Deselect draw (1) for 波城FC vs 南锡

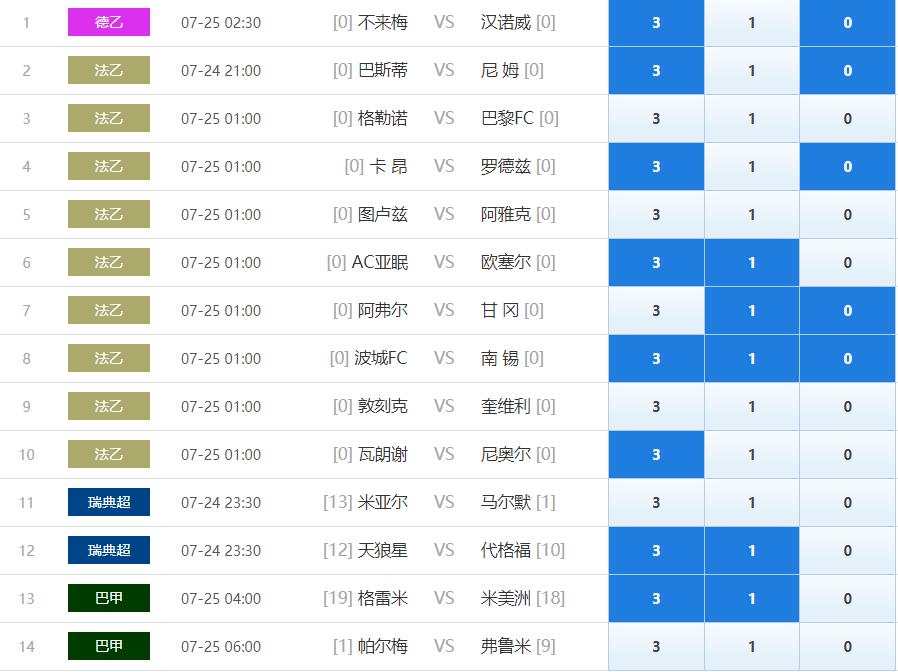[x=751, y=359]
